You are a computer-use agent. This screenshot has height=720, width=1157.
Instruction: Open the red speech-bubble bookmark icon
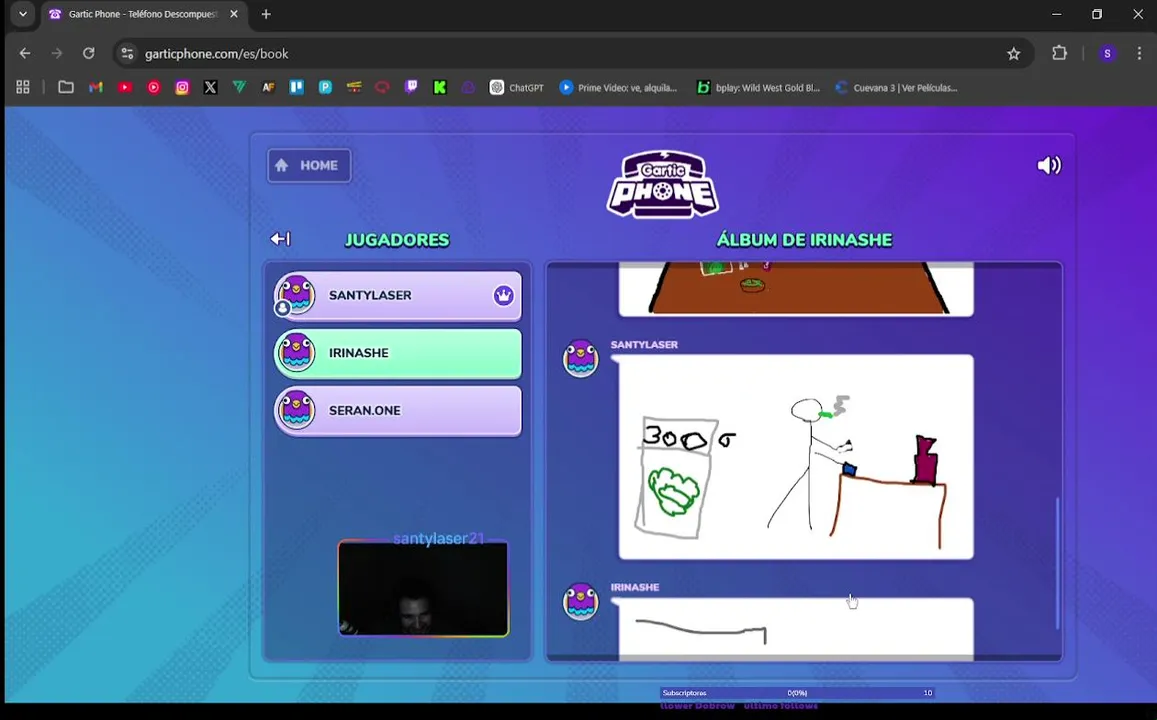382,87
